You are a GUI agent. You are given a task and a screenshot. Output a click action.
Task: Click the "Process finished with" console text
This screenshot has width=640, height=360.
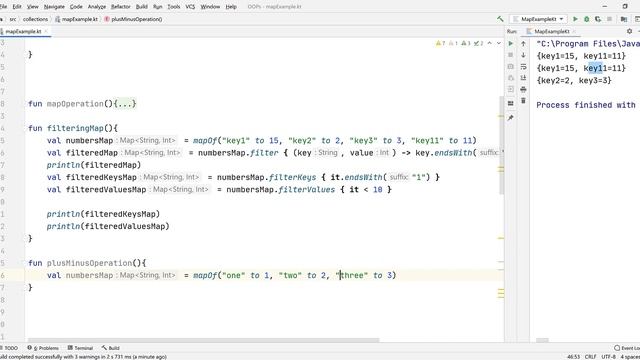pyautogui.click(x=586, y=105)
